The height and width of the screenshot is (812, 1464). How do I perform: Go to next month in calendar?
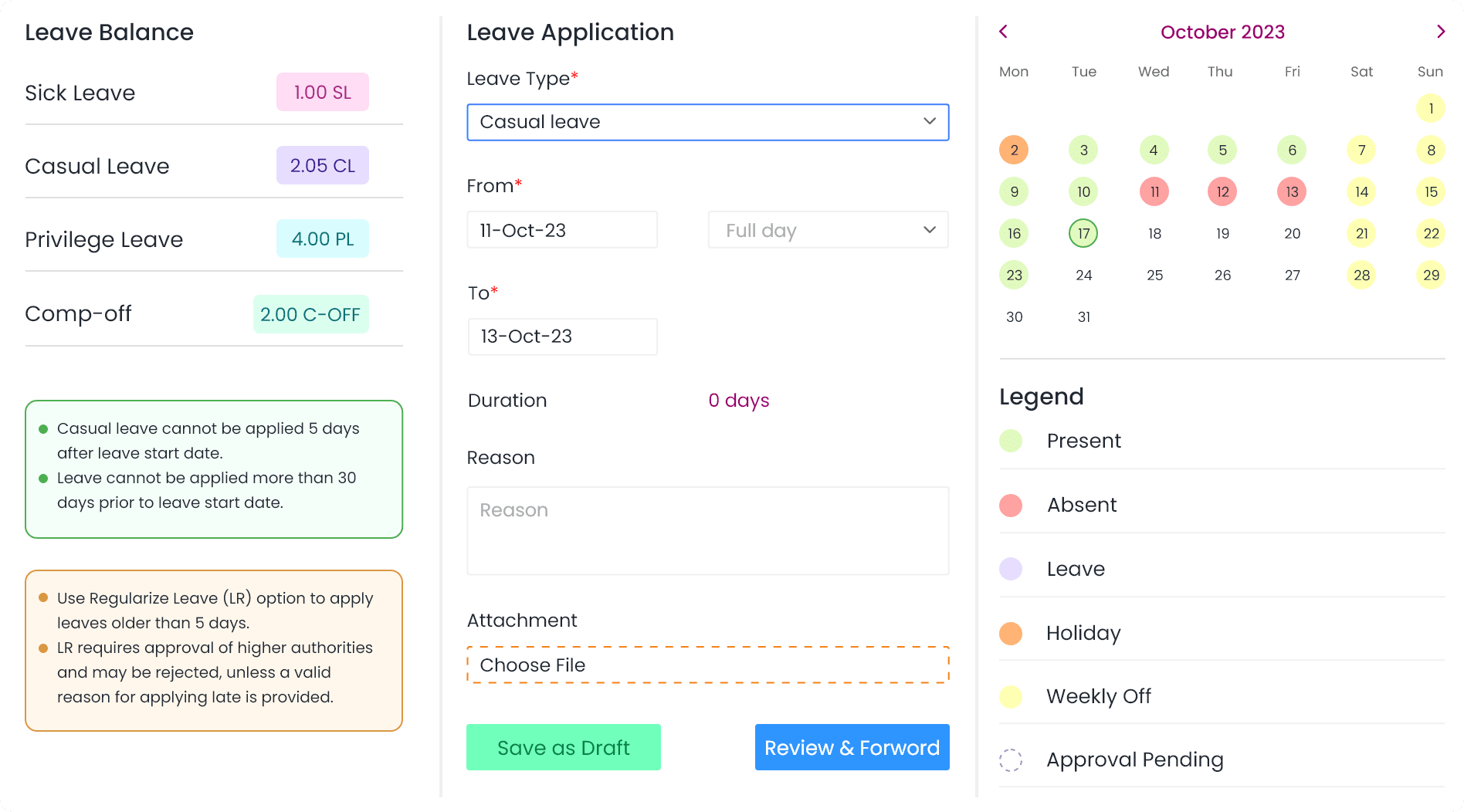click(x=1440, y=32)
